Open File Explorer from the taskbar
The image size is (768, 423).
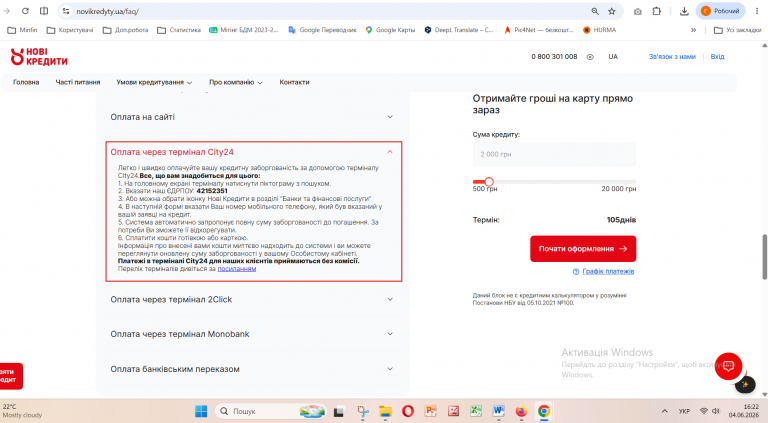[385, 412]
